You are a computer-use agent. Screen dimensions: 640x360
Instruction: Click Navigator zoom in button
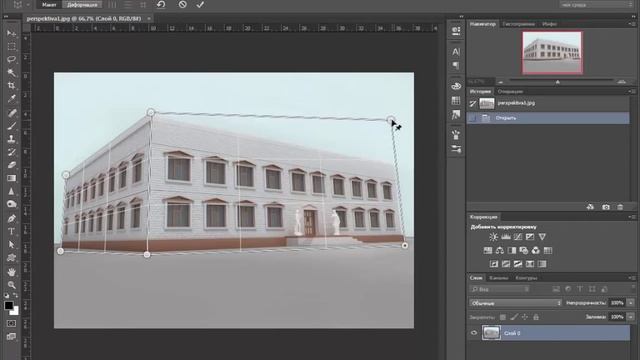[x=622, y=82]
